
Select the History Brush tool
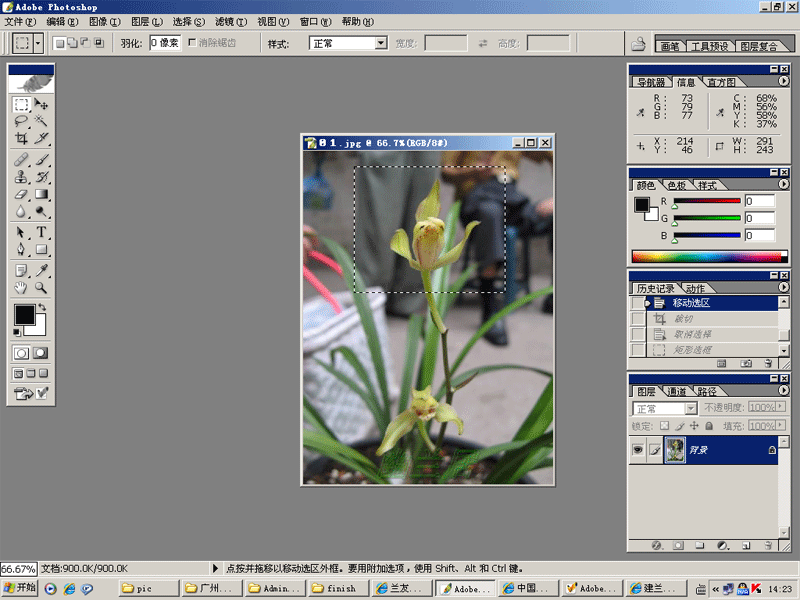coord(41,177)
